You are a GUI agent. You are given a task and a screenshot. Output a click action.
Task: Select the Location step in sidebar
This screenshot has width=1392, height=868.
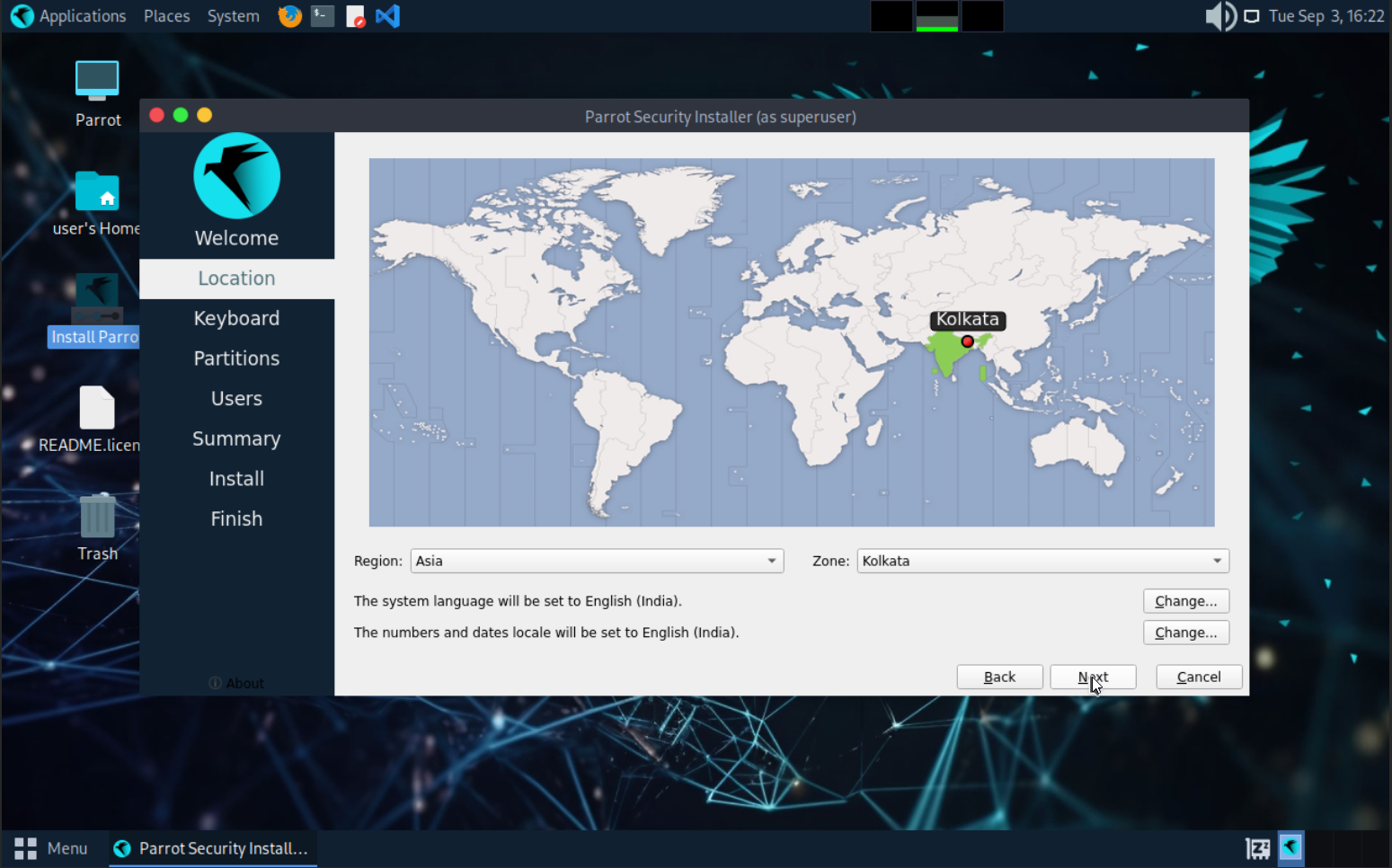tap(236, 279)
